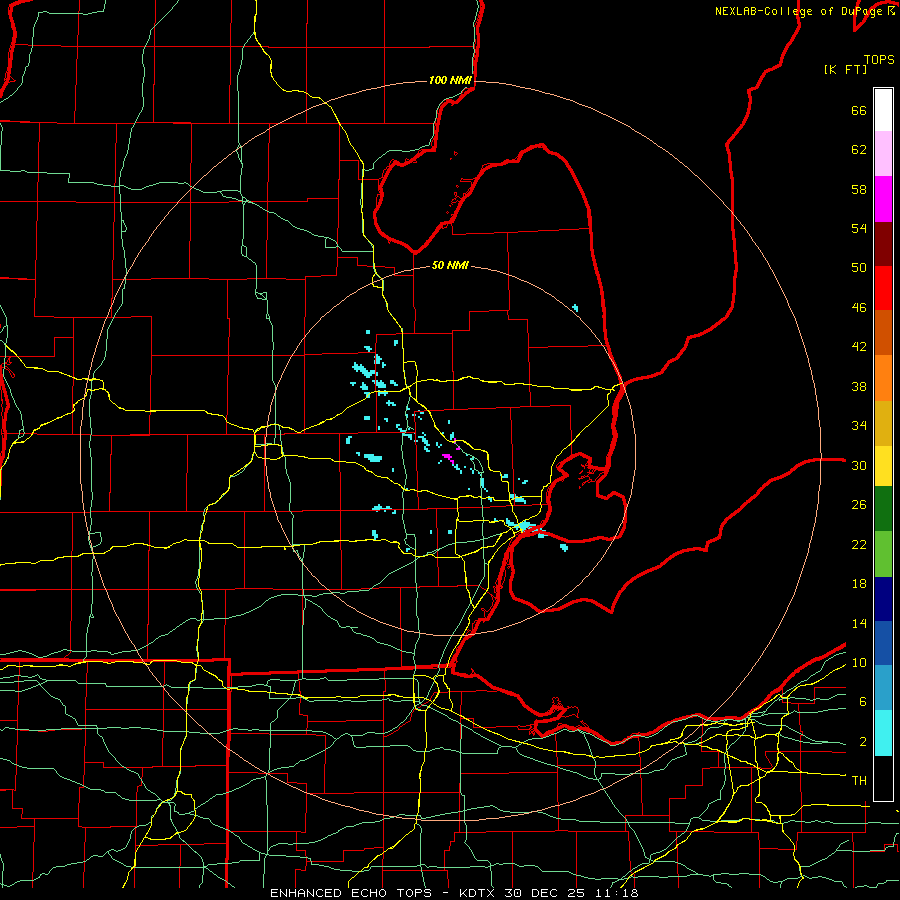Click the white swatch in the tops legend

coord(883,110)
